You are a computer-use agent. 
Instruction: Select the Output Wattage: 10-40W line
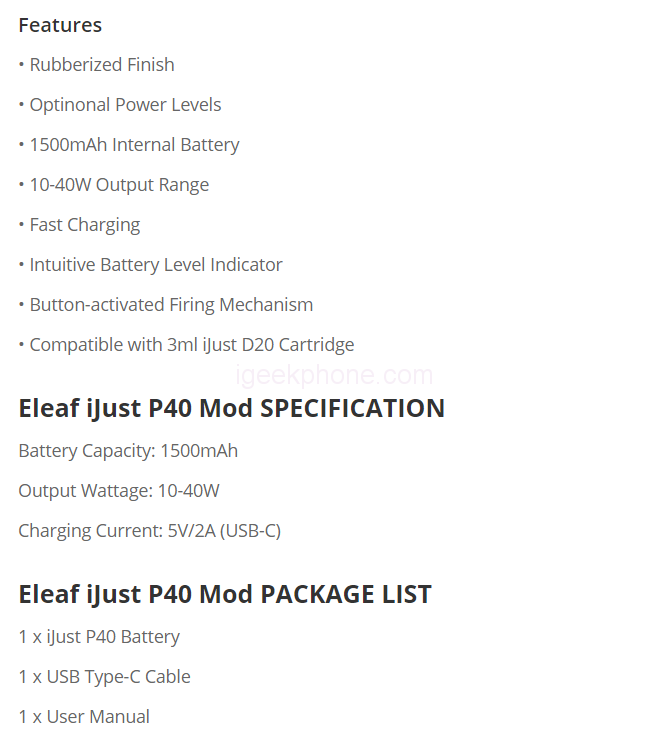pos(119,491)
